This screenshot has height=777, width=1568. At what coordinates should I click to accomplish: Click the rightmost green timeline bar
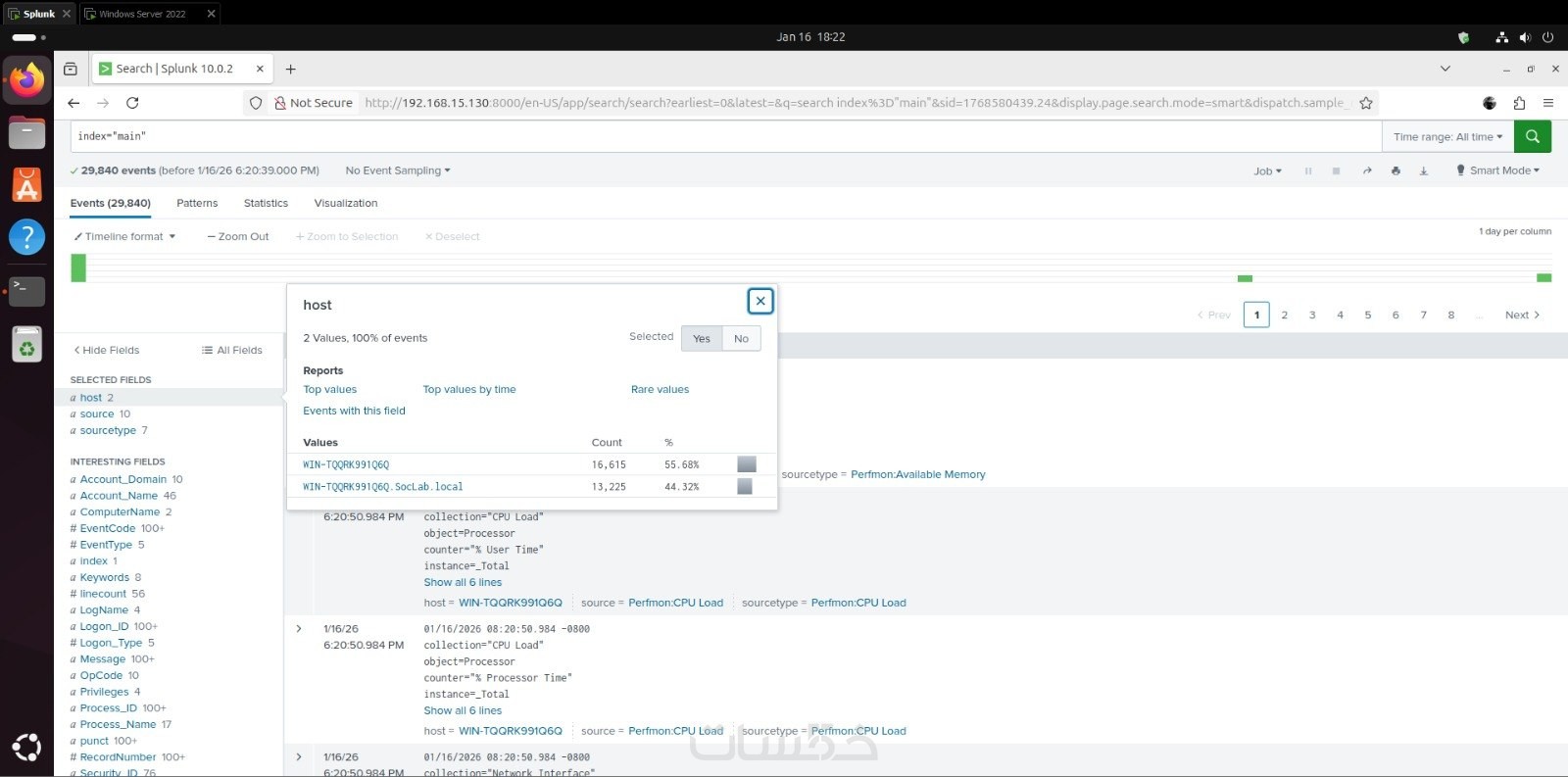point(1544,278)
